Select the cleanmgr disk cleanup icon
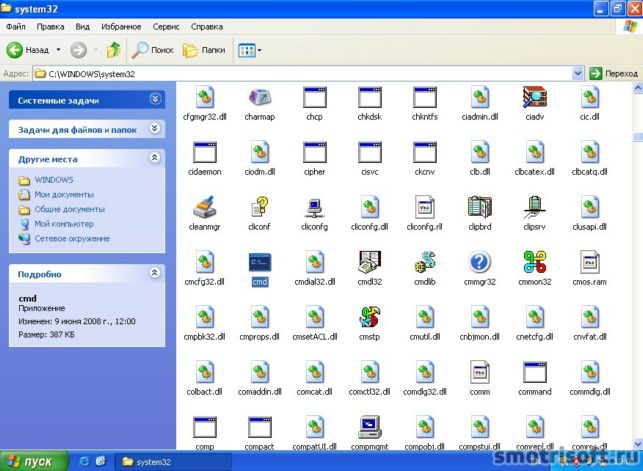The width and height of the screenshot is (643, 471). coord(204,207)
